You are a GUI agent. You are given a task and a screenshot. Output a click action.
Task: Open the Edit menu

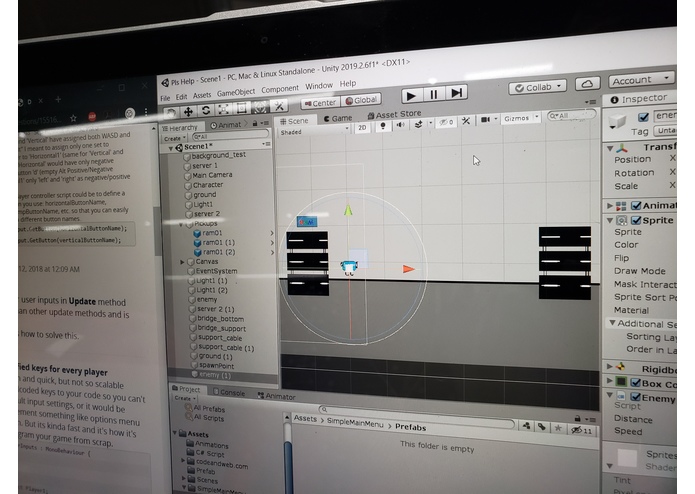(x=181, y=97)
